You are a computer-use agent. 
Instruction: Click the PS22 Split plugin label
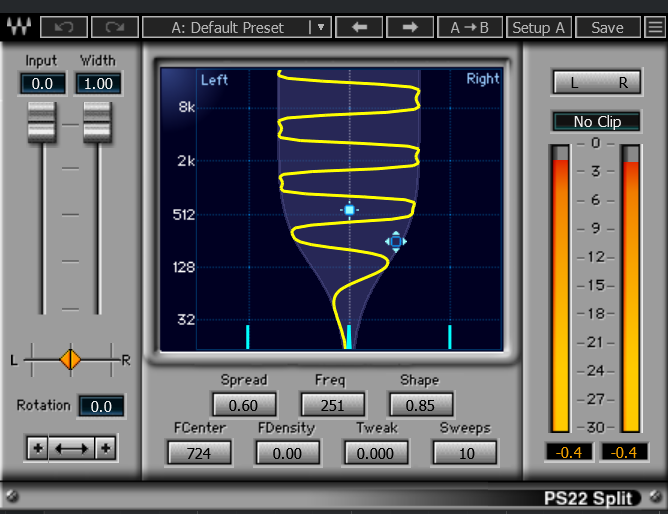click(588, 498)
